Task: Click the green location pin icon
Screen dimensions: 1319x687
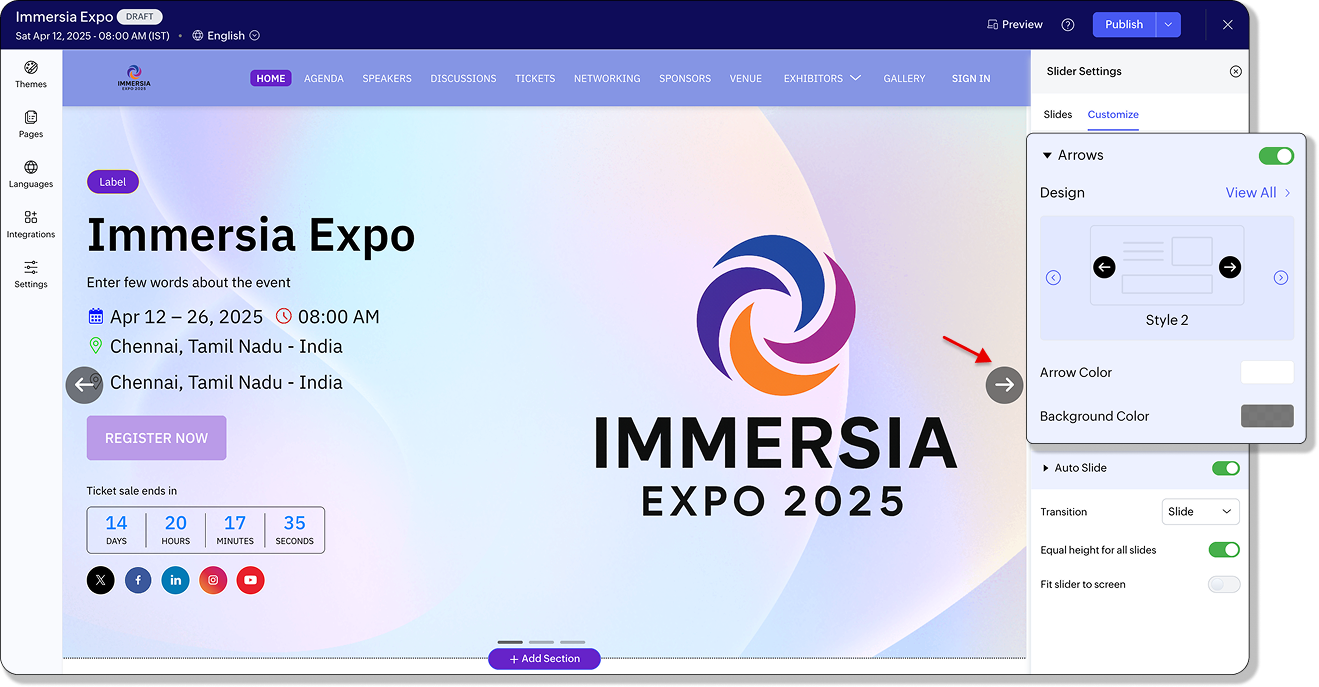Action: 96,346
